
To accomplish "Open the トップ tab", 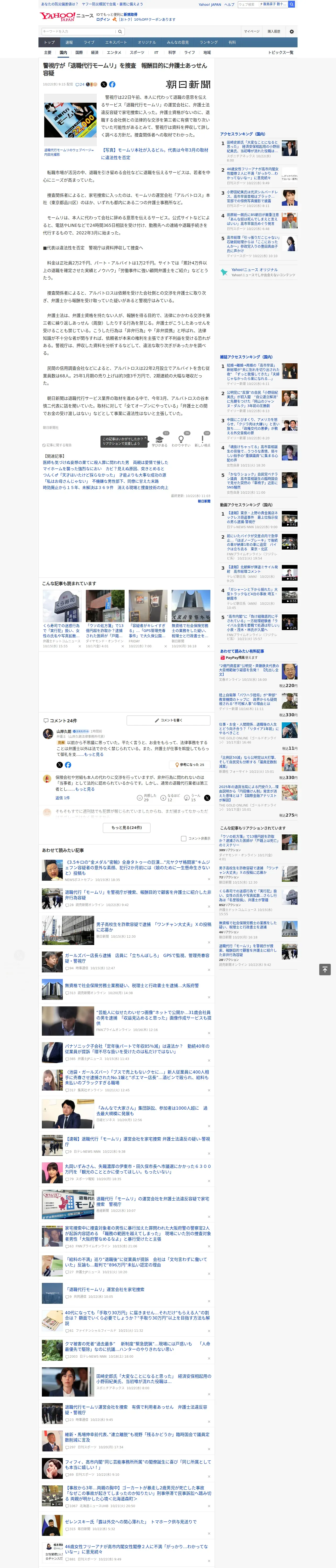I will point(49,43).
